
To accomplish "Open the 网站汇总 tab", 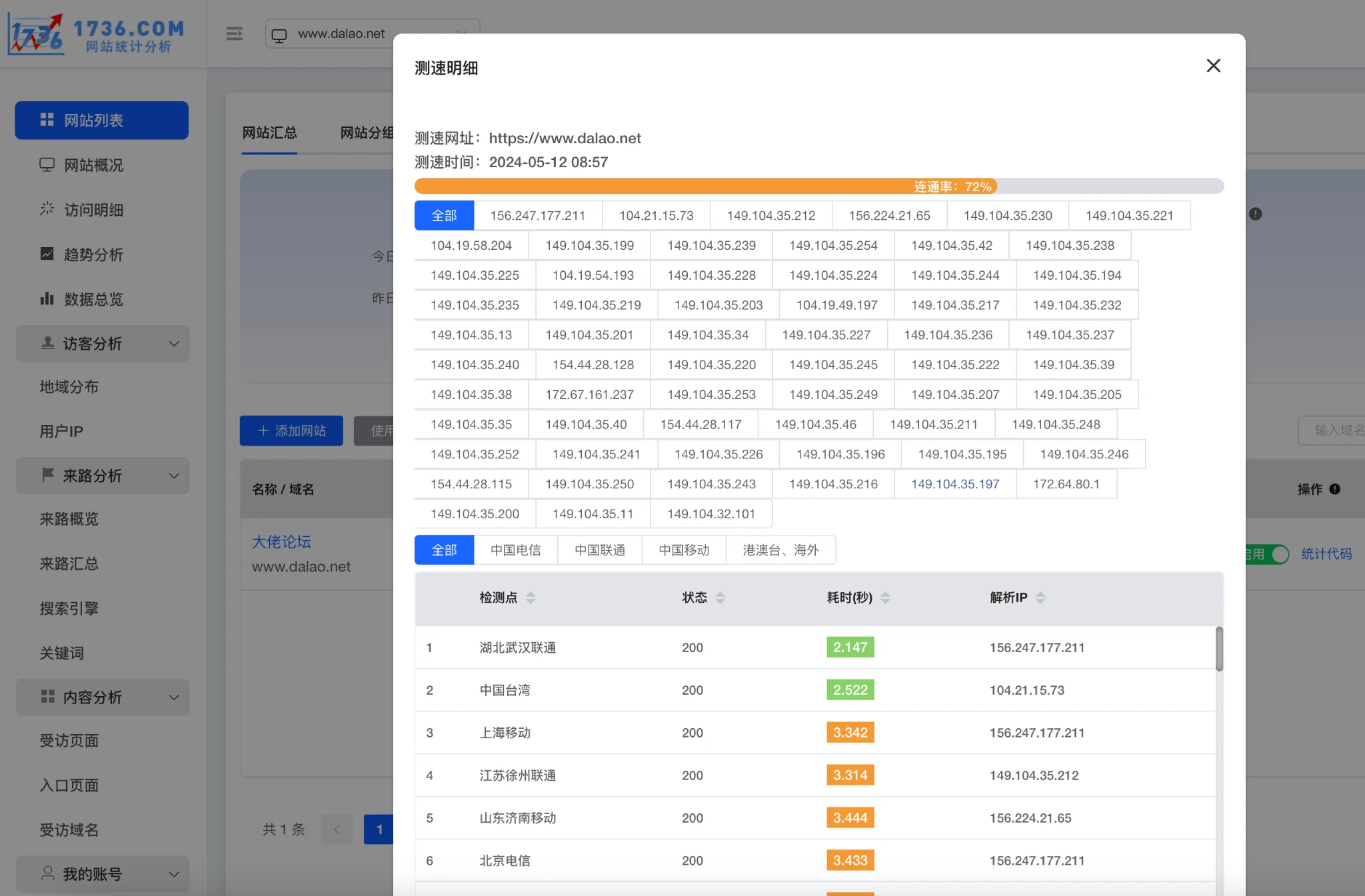I will (x=269, y=133).
